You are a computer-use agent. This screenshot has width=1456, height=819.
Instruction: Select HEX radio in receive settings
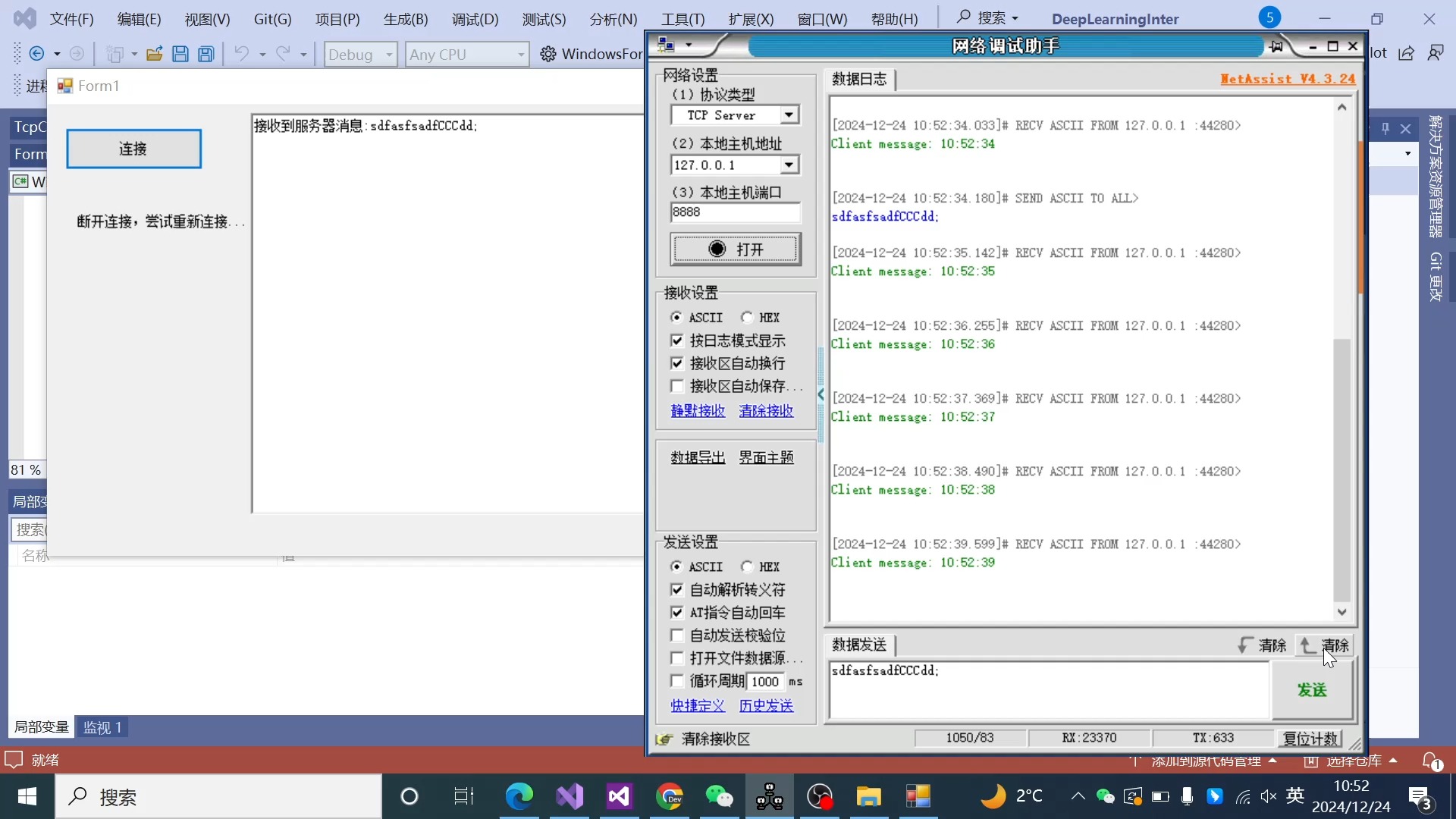[747, 318]
